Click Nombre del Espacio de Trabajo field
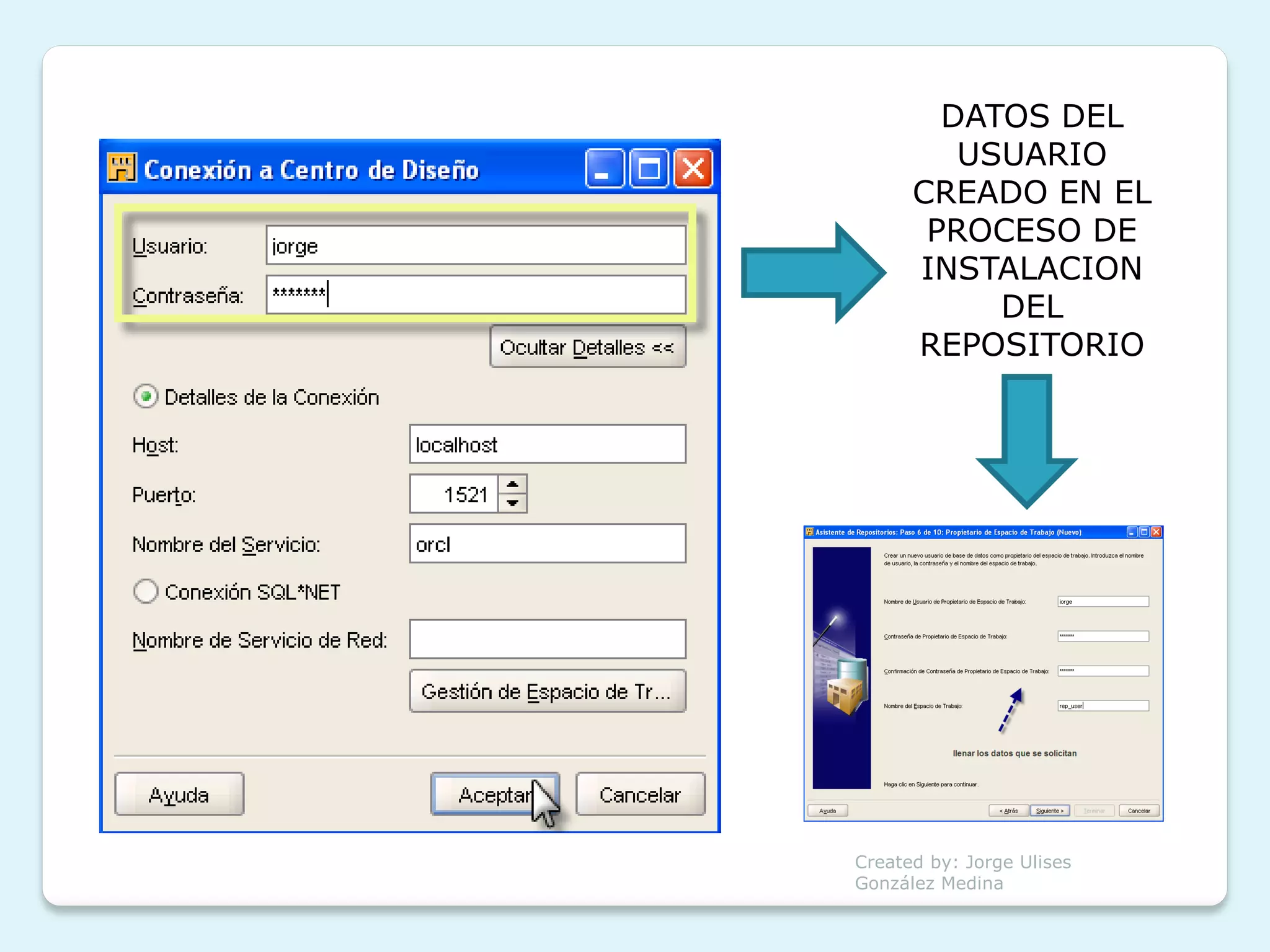This screenshot has height=952, width=1270. click(1103, 705)
